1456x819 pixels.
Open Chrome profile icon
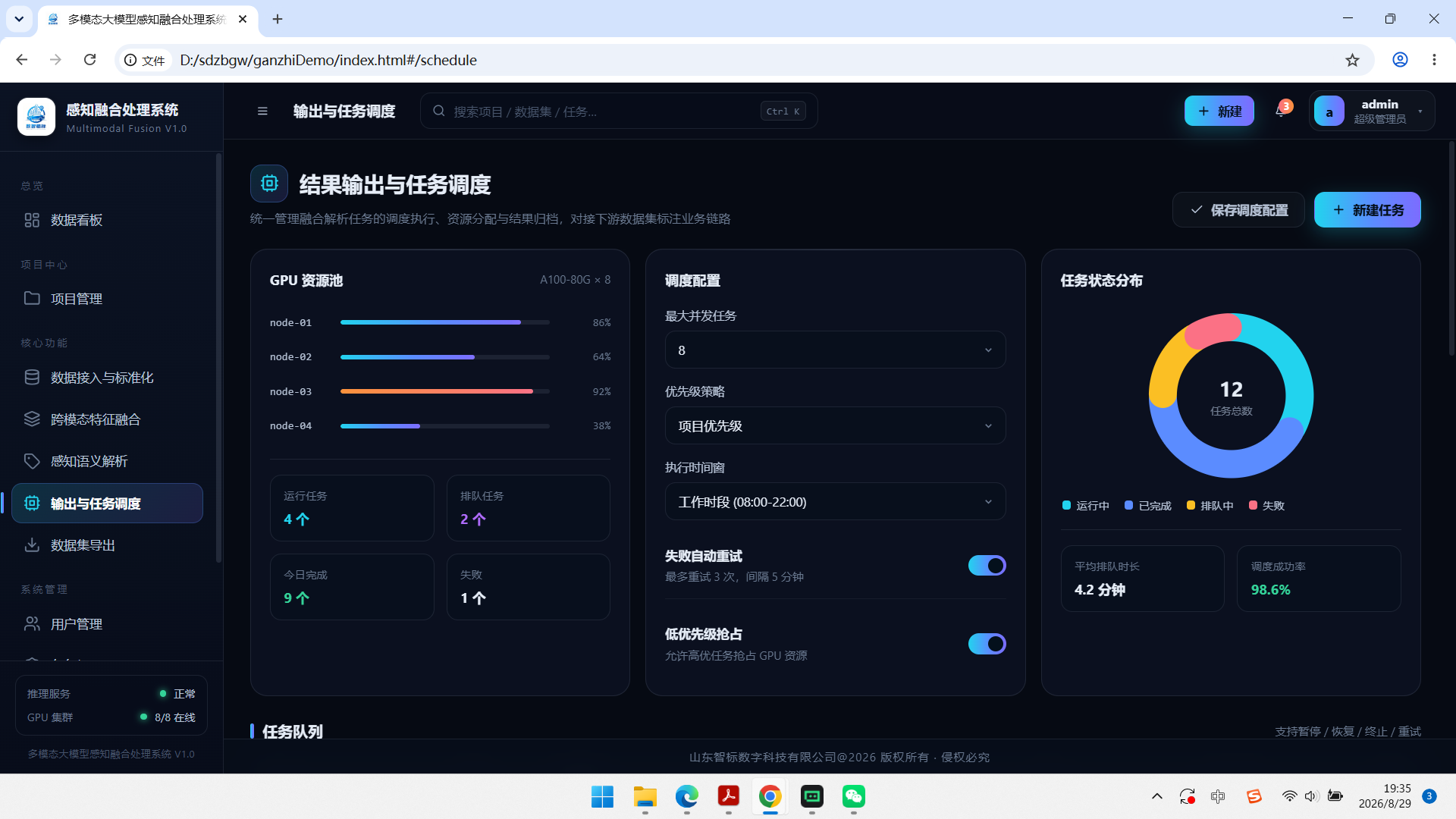coord(1400,60)
